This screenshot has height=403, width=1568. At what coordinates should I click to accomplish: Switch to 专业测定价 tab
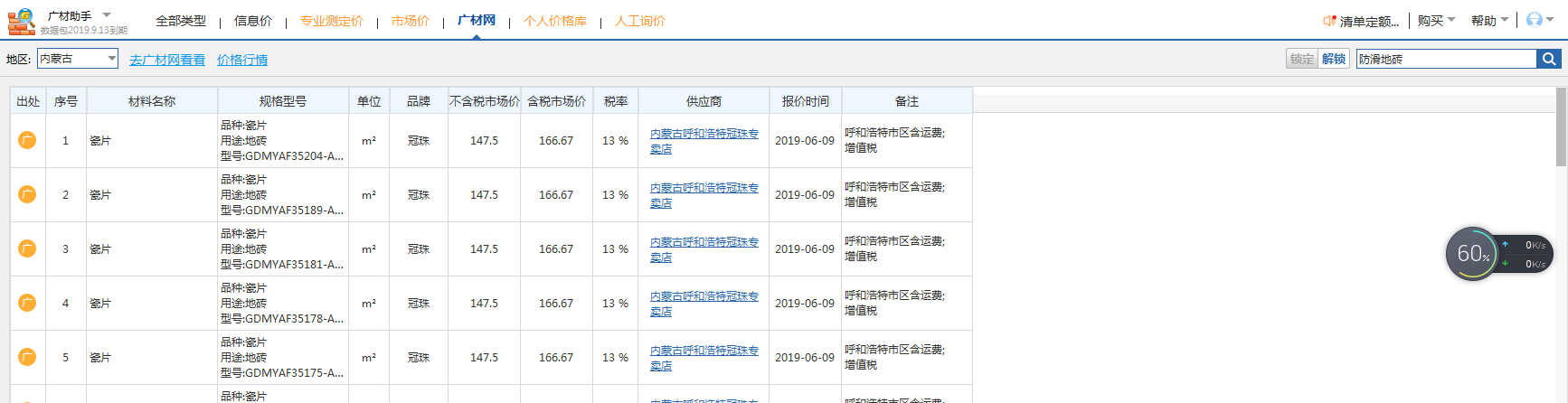[332, 21]
